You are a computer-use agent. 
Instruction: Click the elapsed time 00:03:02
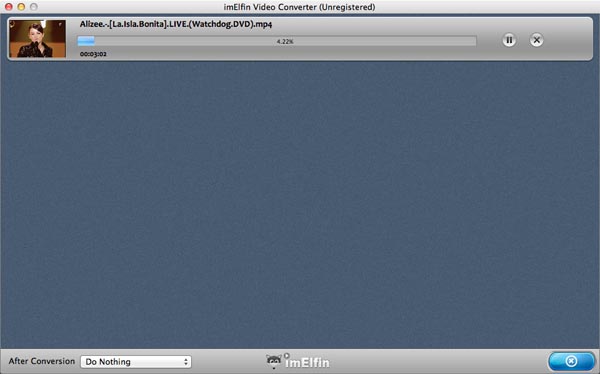[93, 54]
